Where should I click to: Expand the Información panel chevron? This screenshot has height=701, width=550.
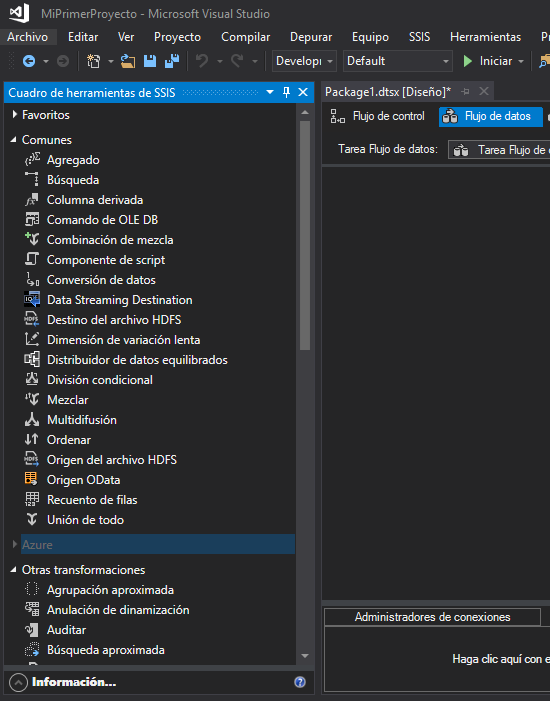(x=18, y=683)
